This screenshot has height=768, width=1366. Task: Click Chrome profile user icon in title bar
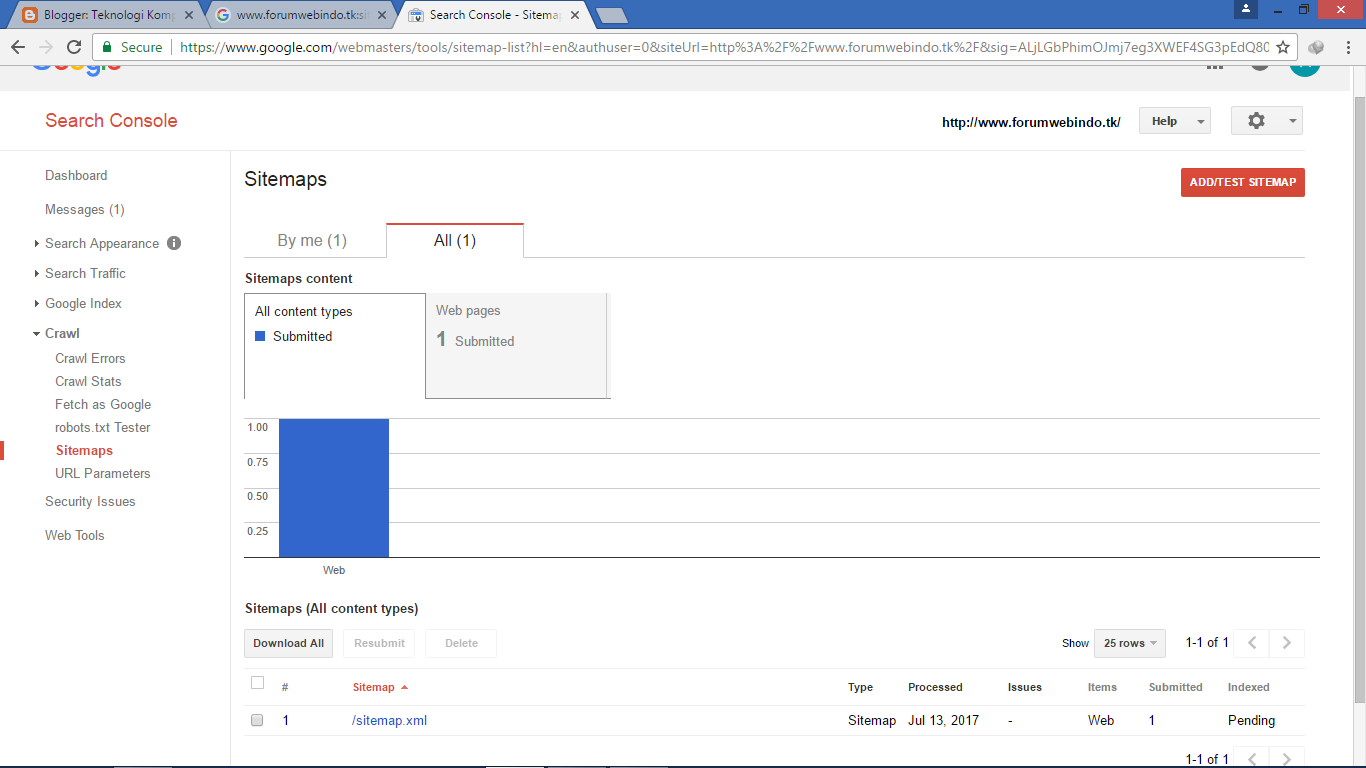pyautogui.click(x=1246, y=9)
